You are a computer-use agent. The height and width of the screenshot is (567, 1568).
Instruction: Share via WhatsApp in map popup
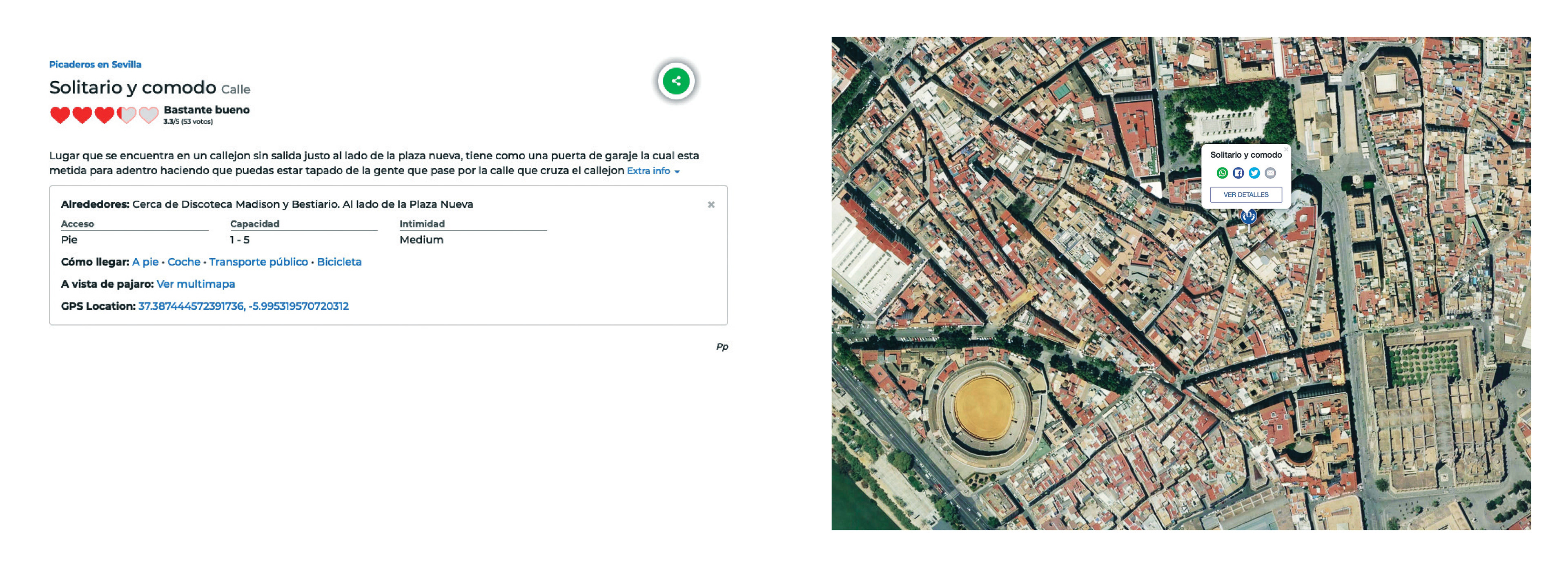(x=1222, y=173)
